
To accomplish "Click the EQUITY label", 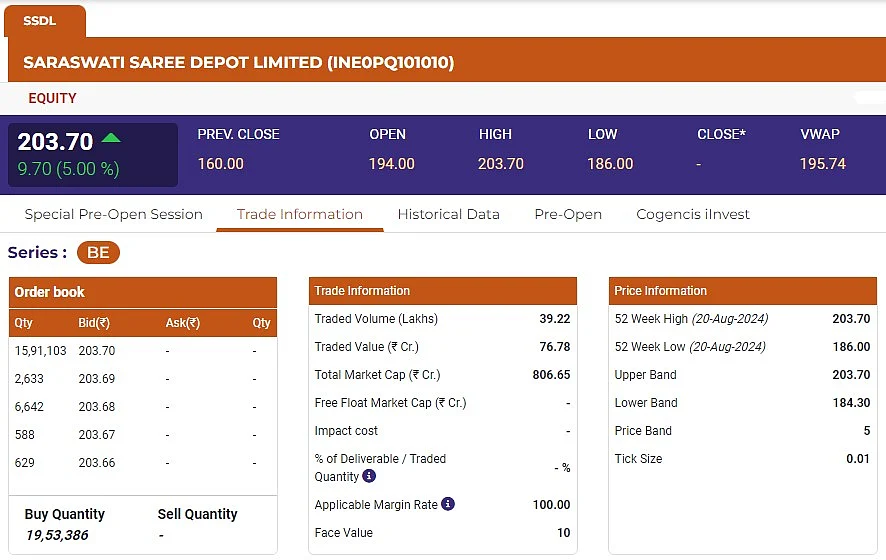I will [x=53, y=98].
